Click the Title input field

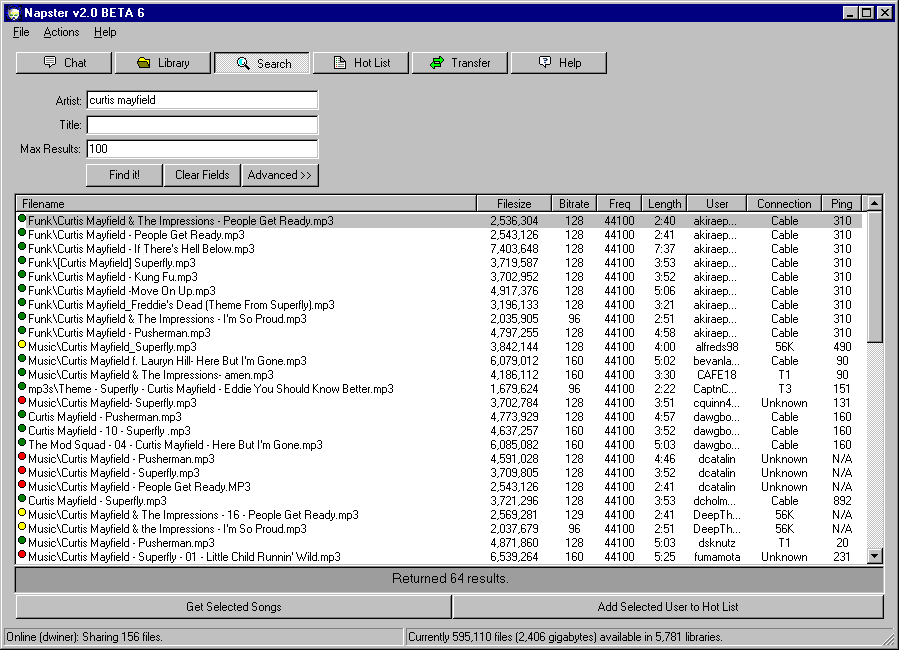tap(202, 125)
